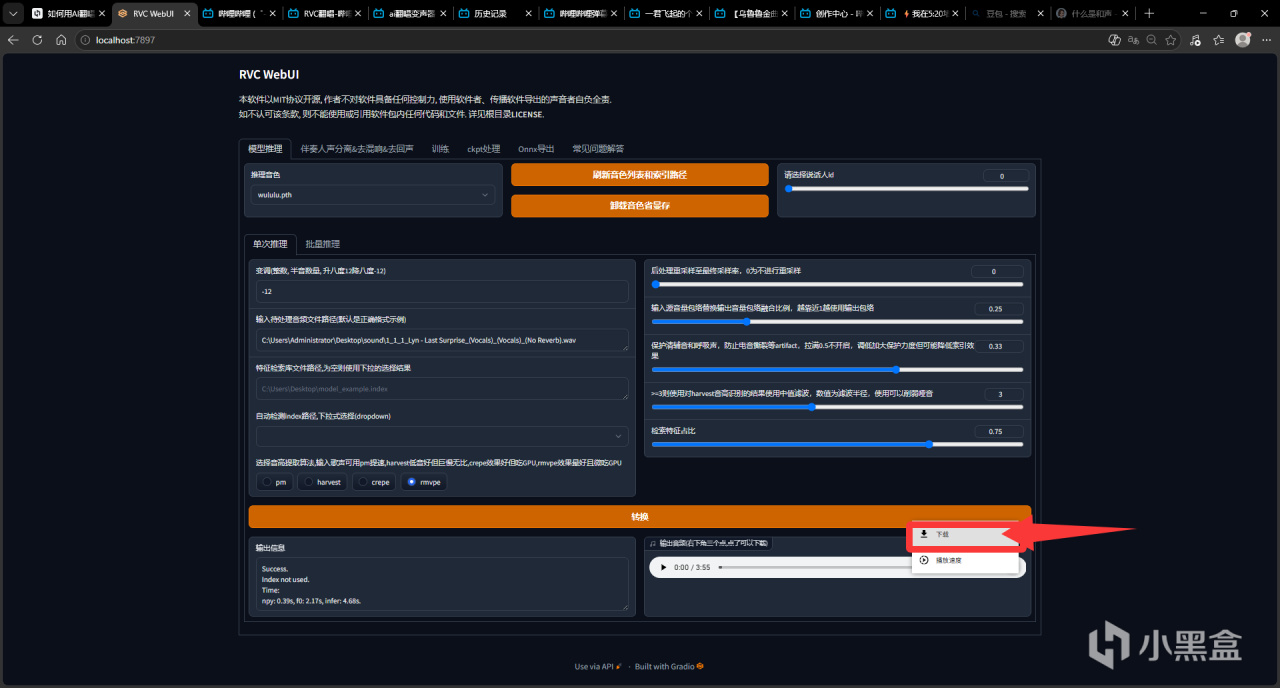Click the 卸载音色省显存 button
Image resolution: width=1280 pixels, height=688 pixels.
[x=640, y=206]
